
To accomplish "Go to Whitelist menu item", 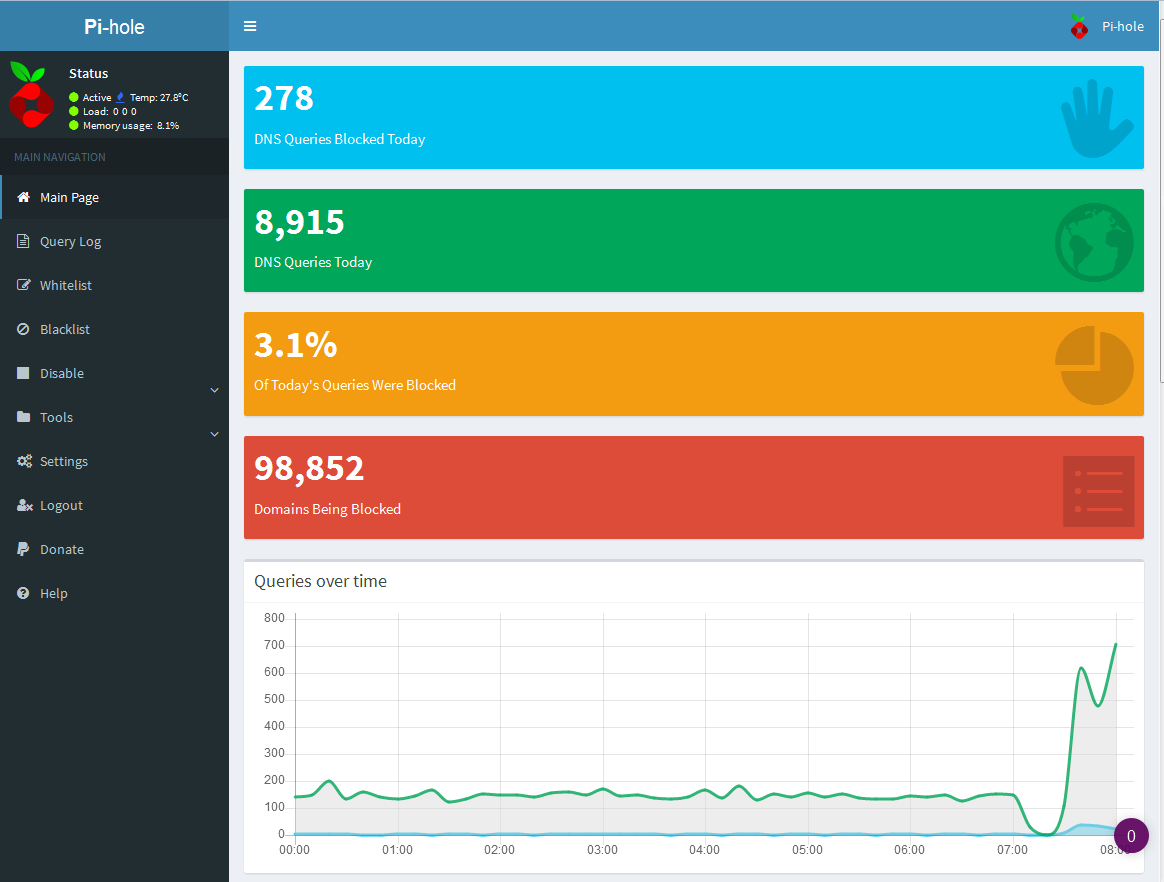I will (66, 285).
